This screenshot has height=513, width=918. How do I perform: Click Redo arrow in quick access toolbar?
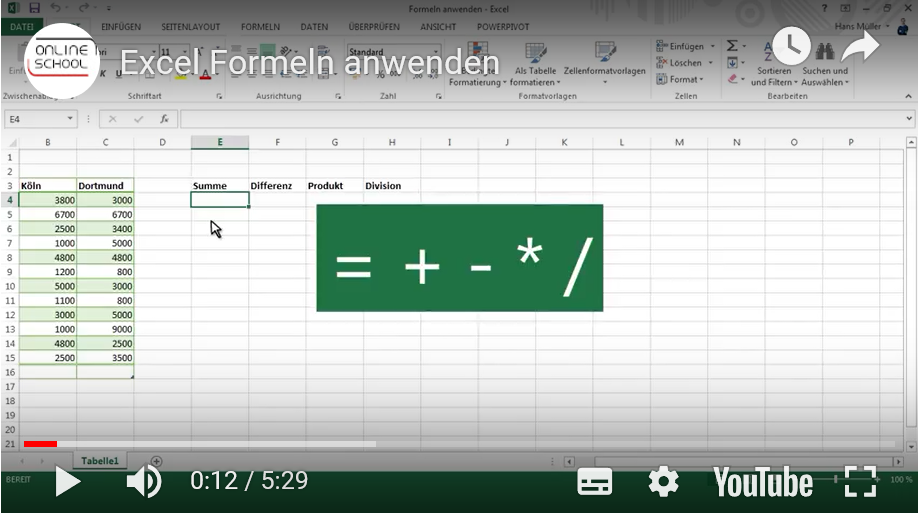point(84,8)
